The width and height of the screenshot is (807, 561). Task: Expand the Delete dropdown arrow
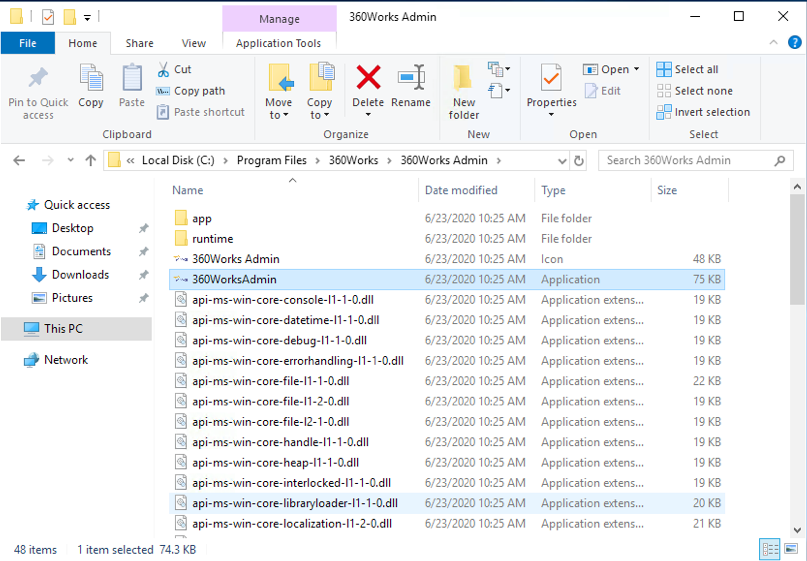pyautogui.click(x=368, y=114)
